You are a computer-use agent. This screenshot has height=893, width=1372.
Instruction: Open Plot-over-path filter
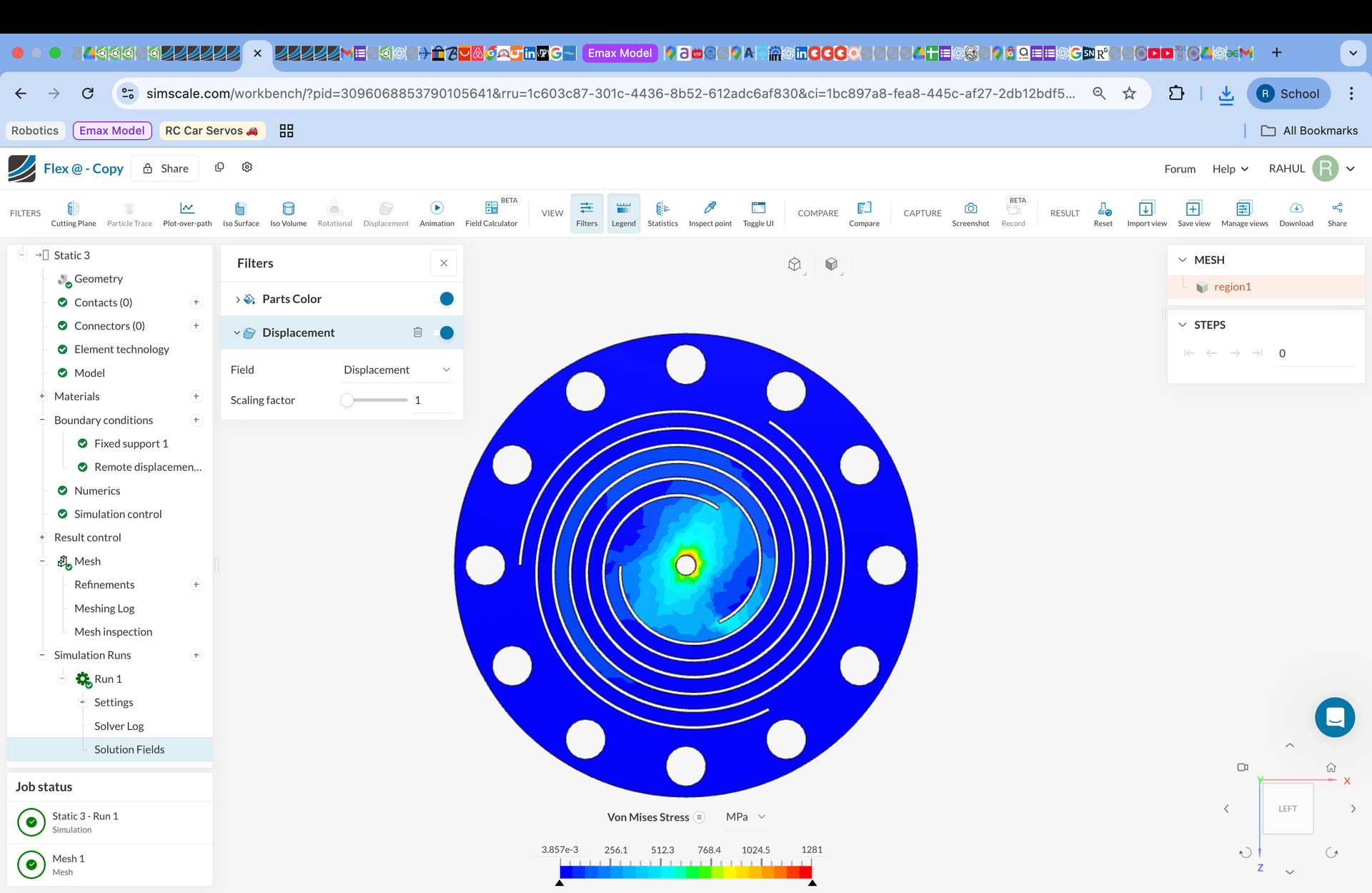pyautogui.click(x=187, y=213)
